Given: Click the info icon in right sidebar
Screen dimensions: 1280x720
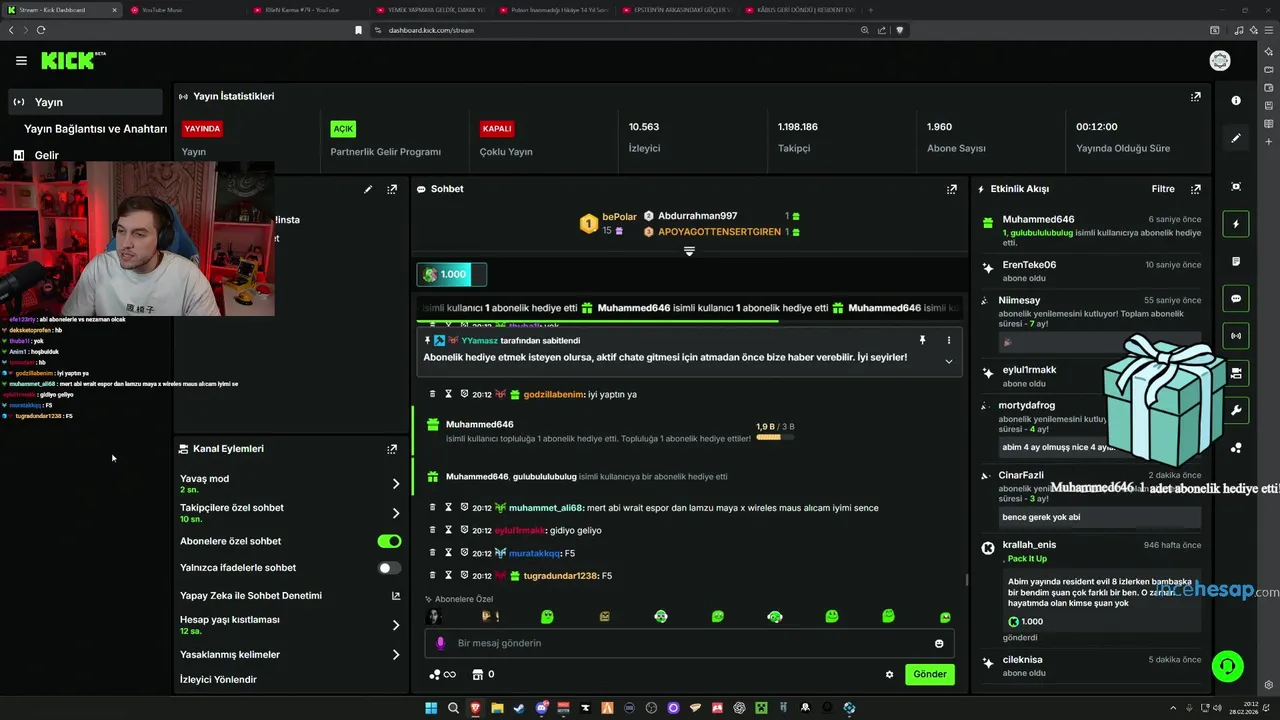Looking at the screenshot, I should point(1236,100).
